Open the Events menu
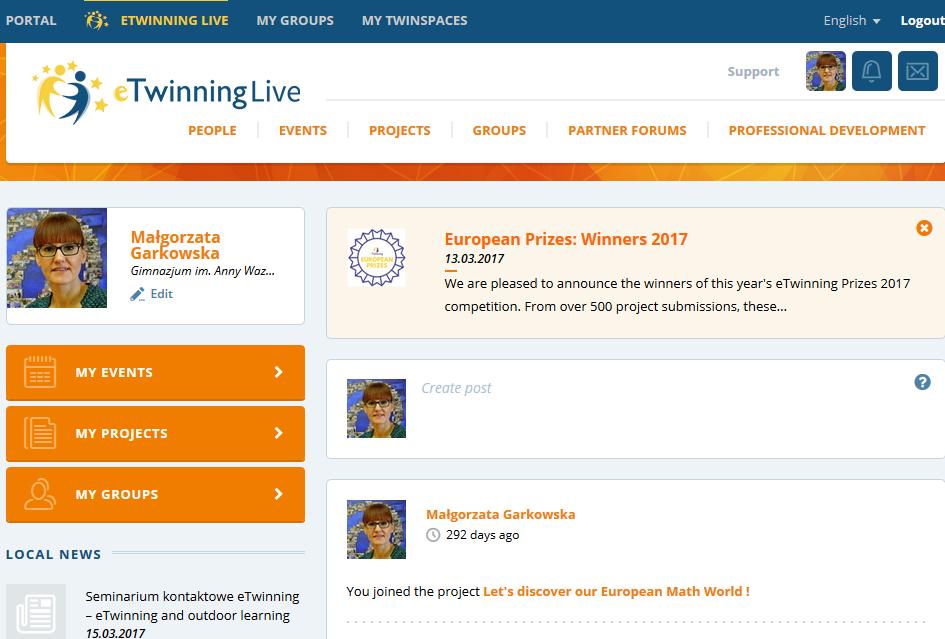Image resolution: width=945 pixels, height=639 pixels. [303, 130]
